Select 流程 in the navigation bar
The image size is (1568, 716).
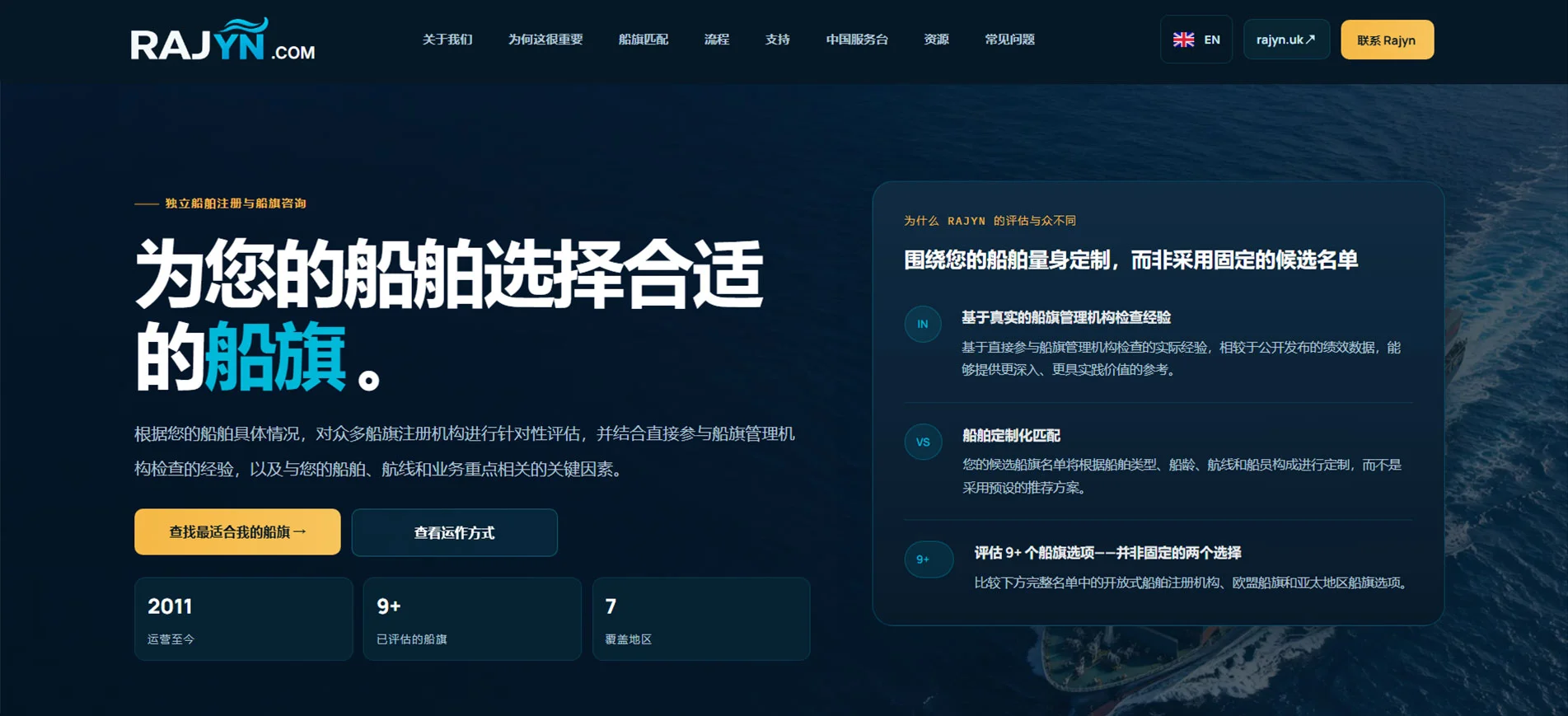[717, 40]
